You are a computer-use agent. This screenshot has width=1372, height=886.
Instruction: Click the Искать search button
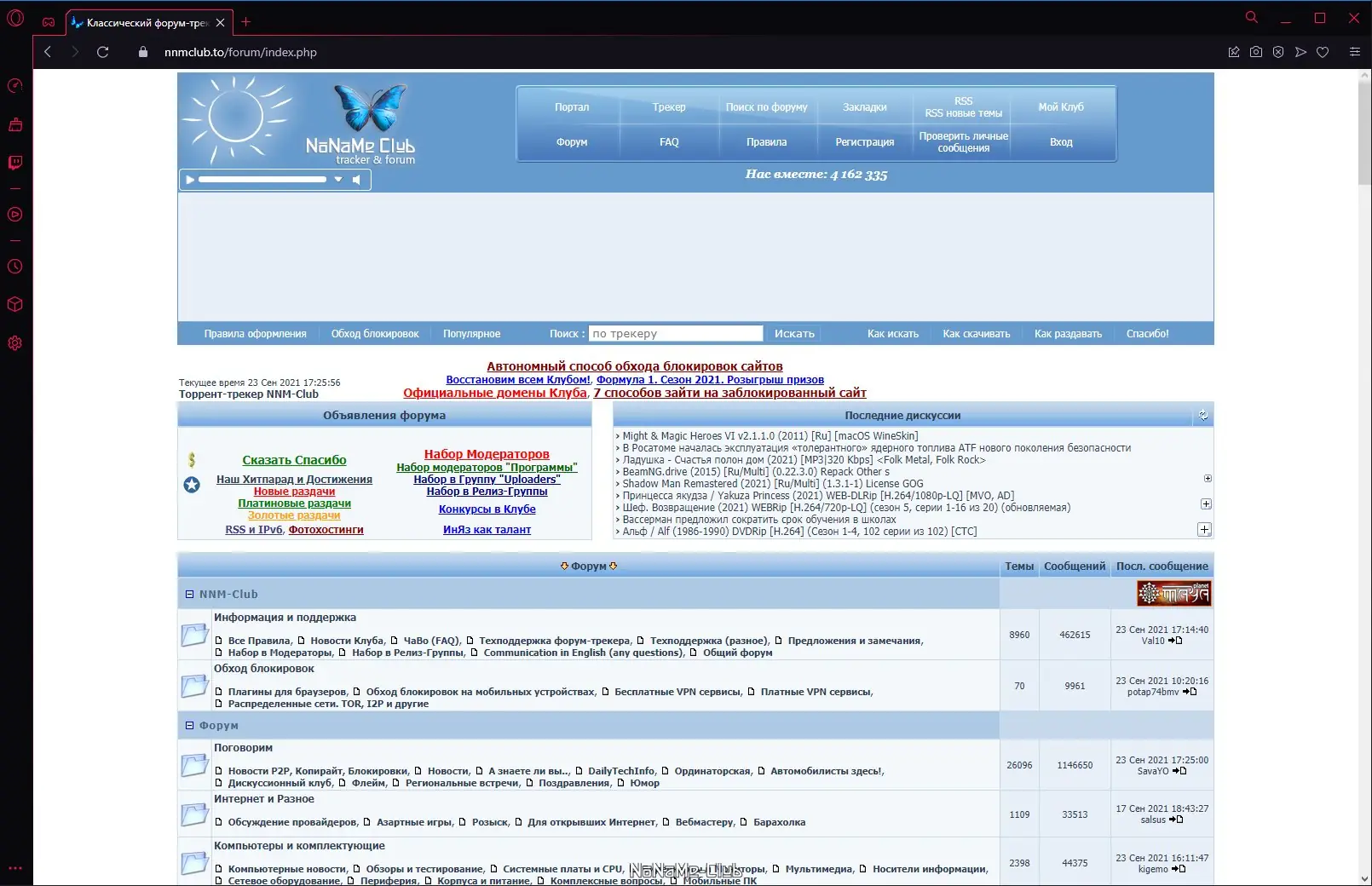(794, 334)
